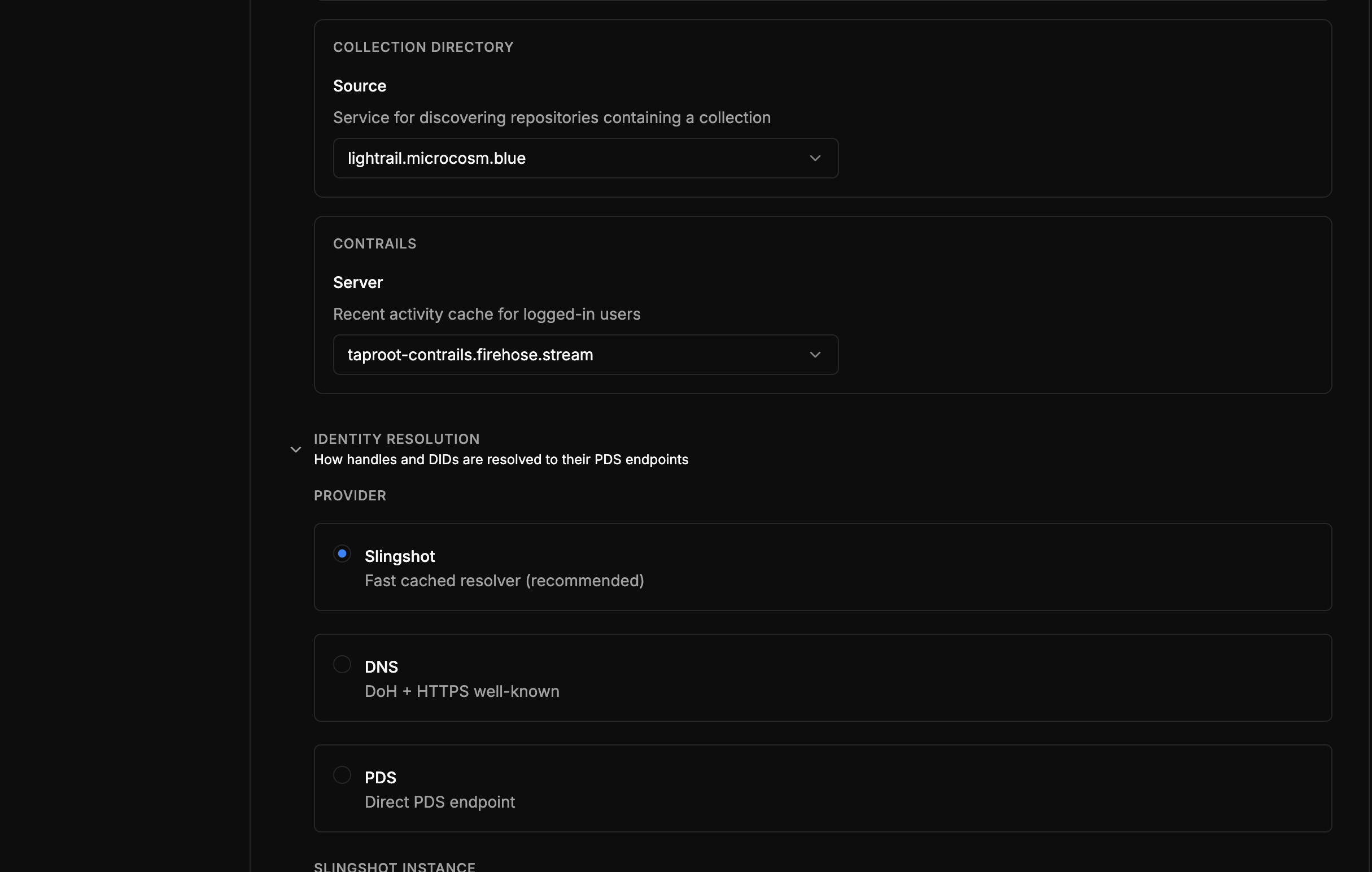Select the PDS radio button

(x=342, y=775)
